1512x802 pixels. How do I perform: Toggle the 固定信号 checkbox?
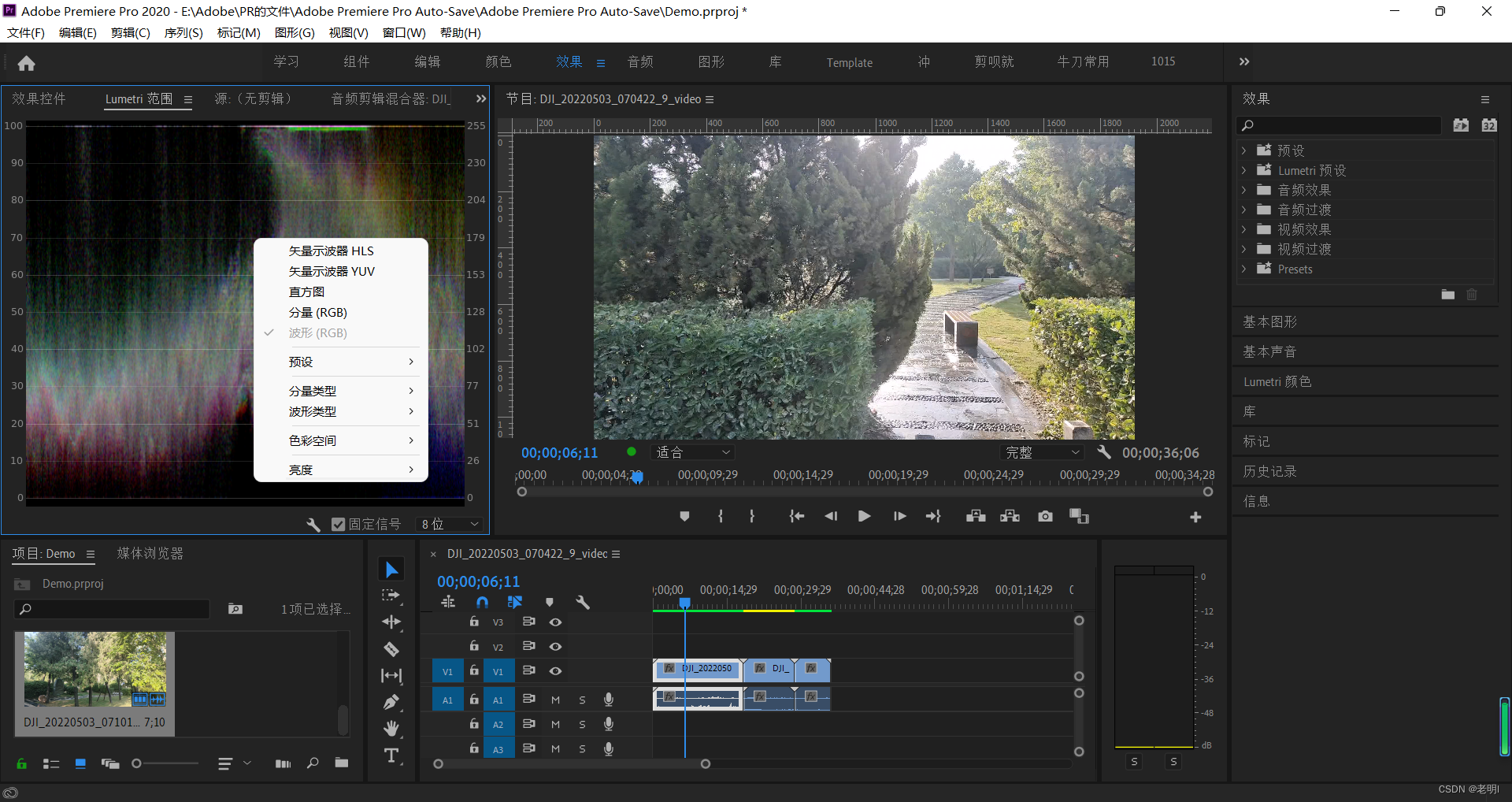click(339, 524)
